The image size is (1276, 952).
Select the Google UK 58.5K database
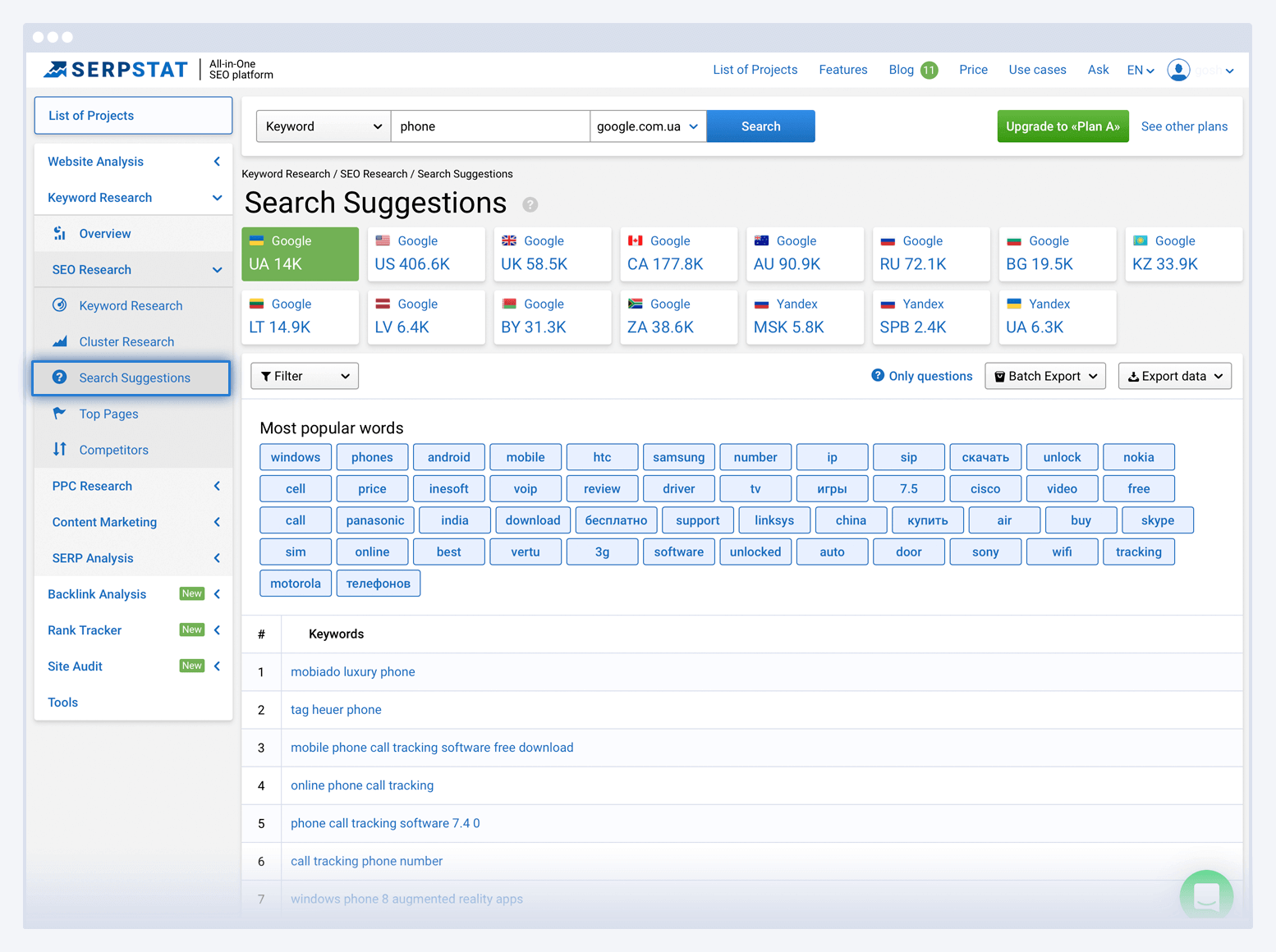[553, 254]
